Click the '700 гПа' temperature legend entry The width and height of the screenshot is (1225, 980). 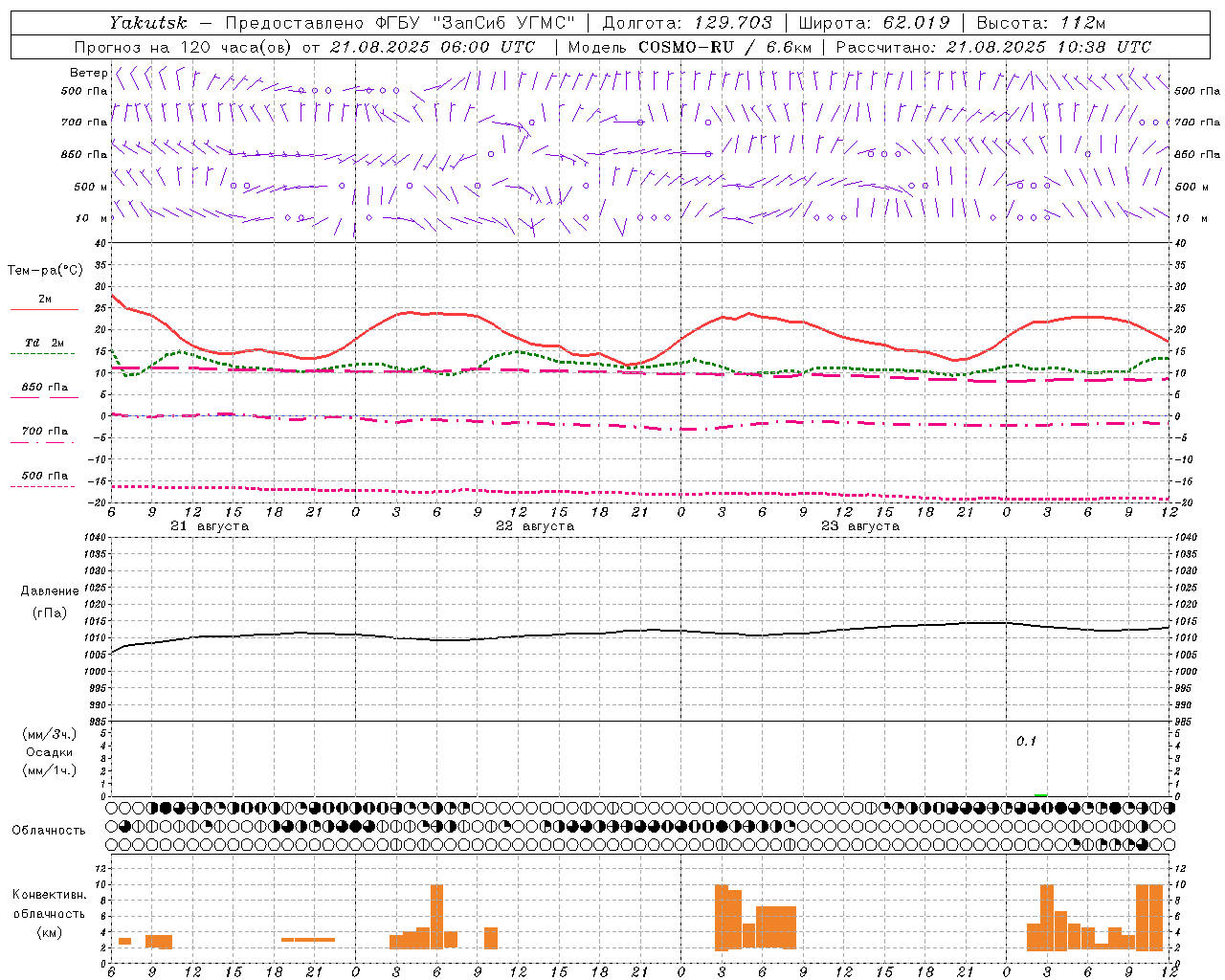pyautogui.click(x=45, y=431)
